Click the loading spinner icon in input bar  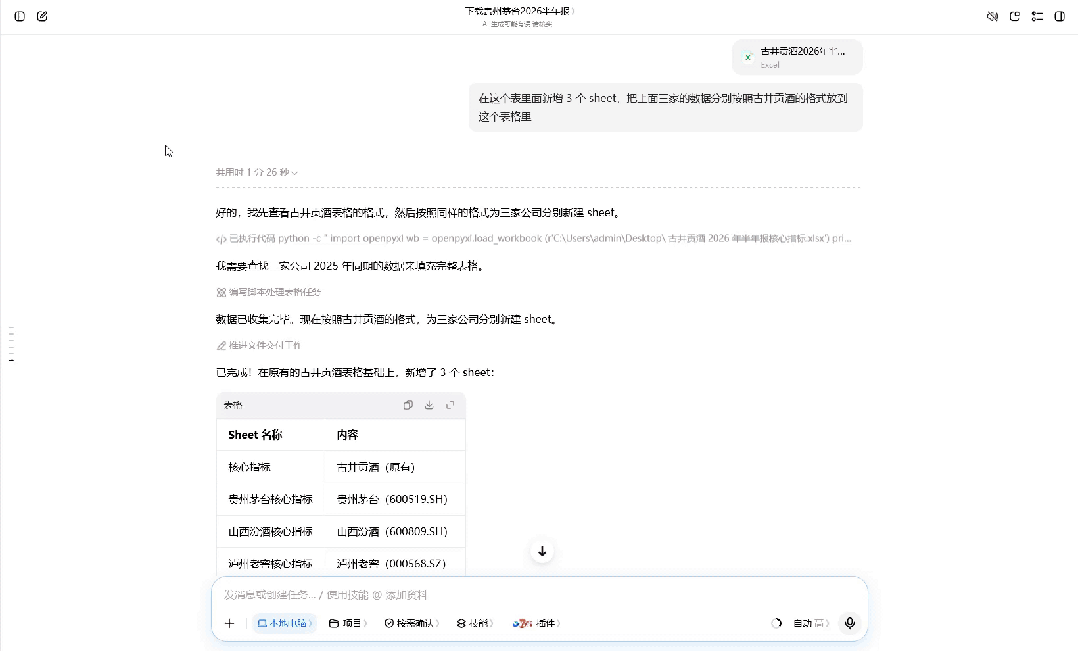tap(776, 624)
